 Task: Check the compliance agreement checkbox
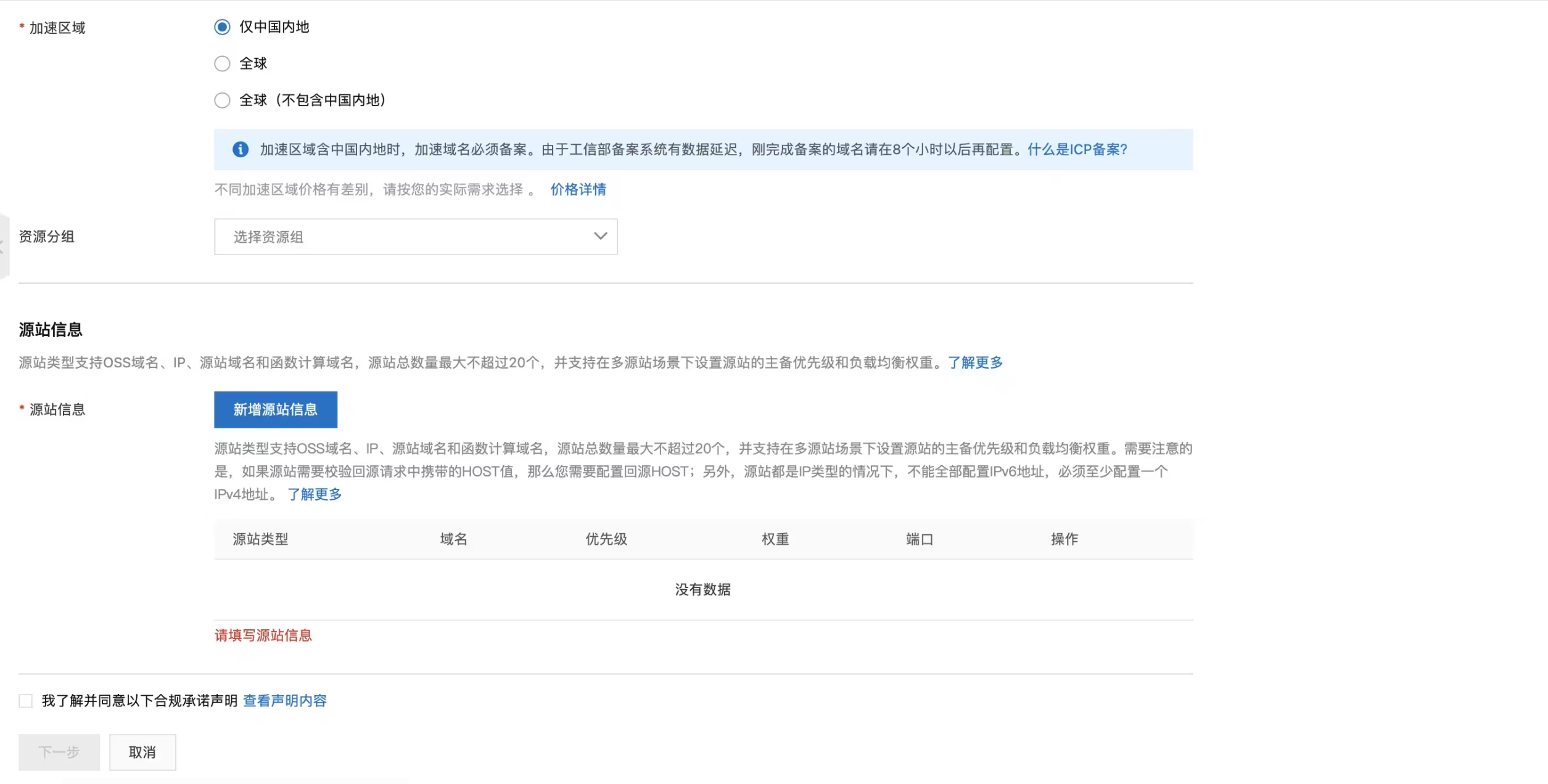coord(26,701)
